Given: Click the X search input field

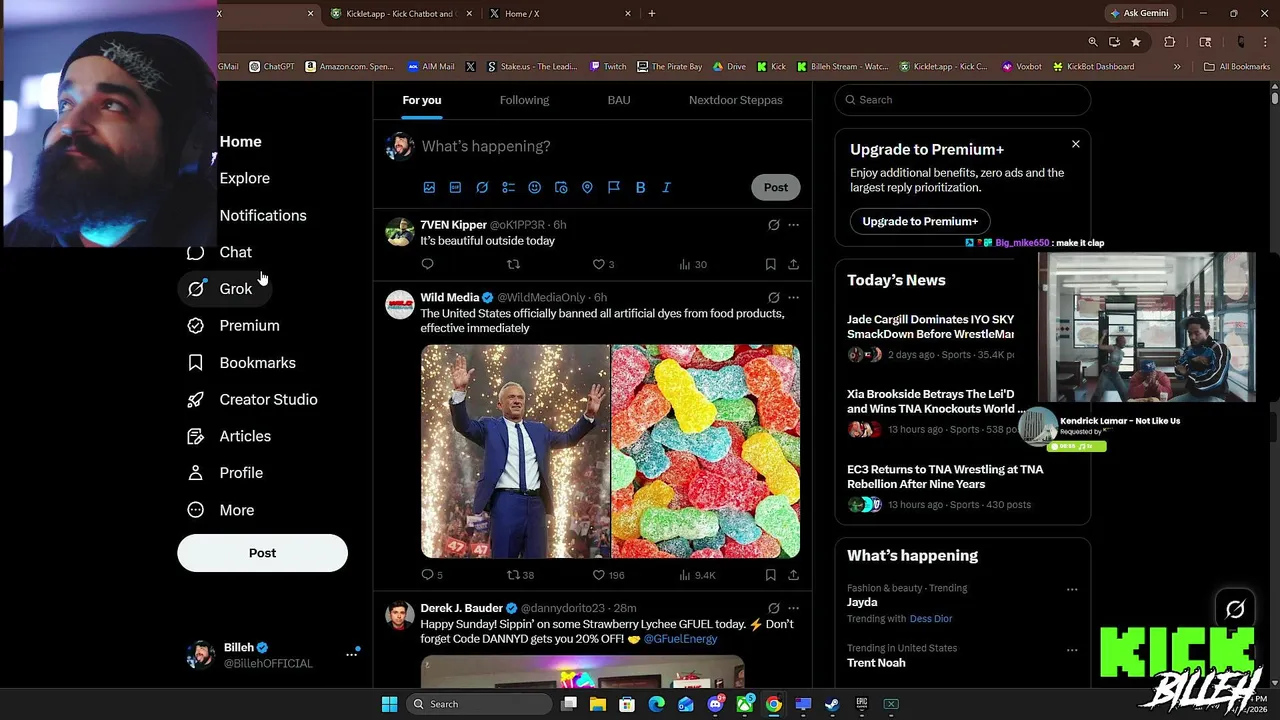Looking at the screenshot, I should (962, 100).
